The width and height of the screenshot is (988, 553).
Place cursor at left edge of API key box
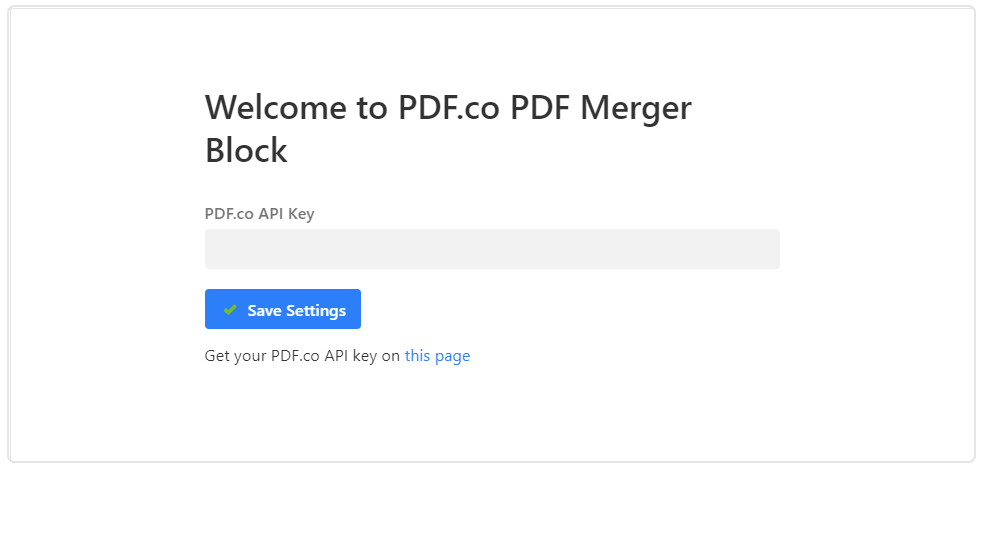[210, 249]
